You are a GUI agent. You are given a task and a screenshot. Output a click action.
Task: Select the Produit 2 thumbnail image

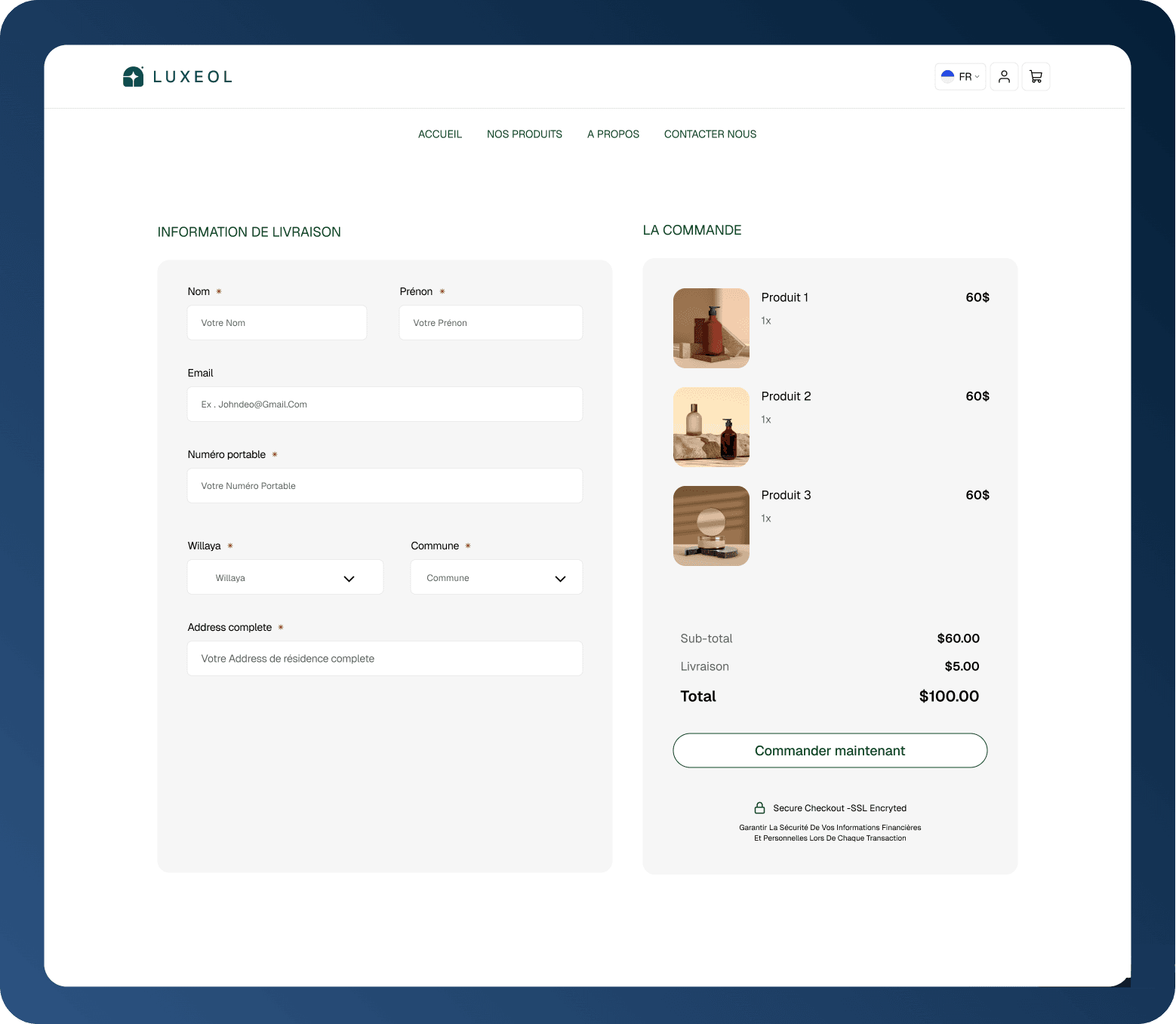click(x=711, y=427)
